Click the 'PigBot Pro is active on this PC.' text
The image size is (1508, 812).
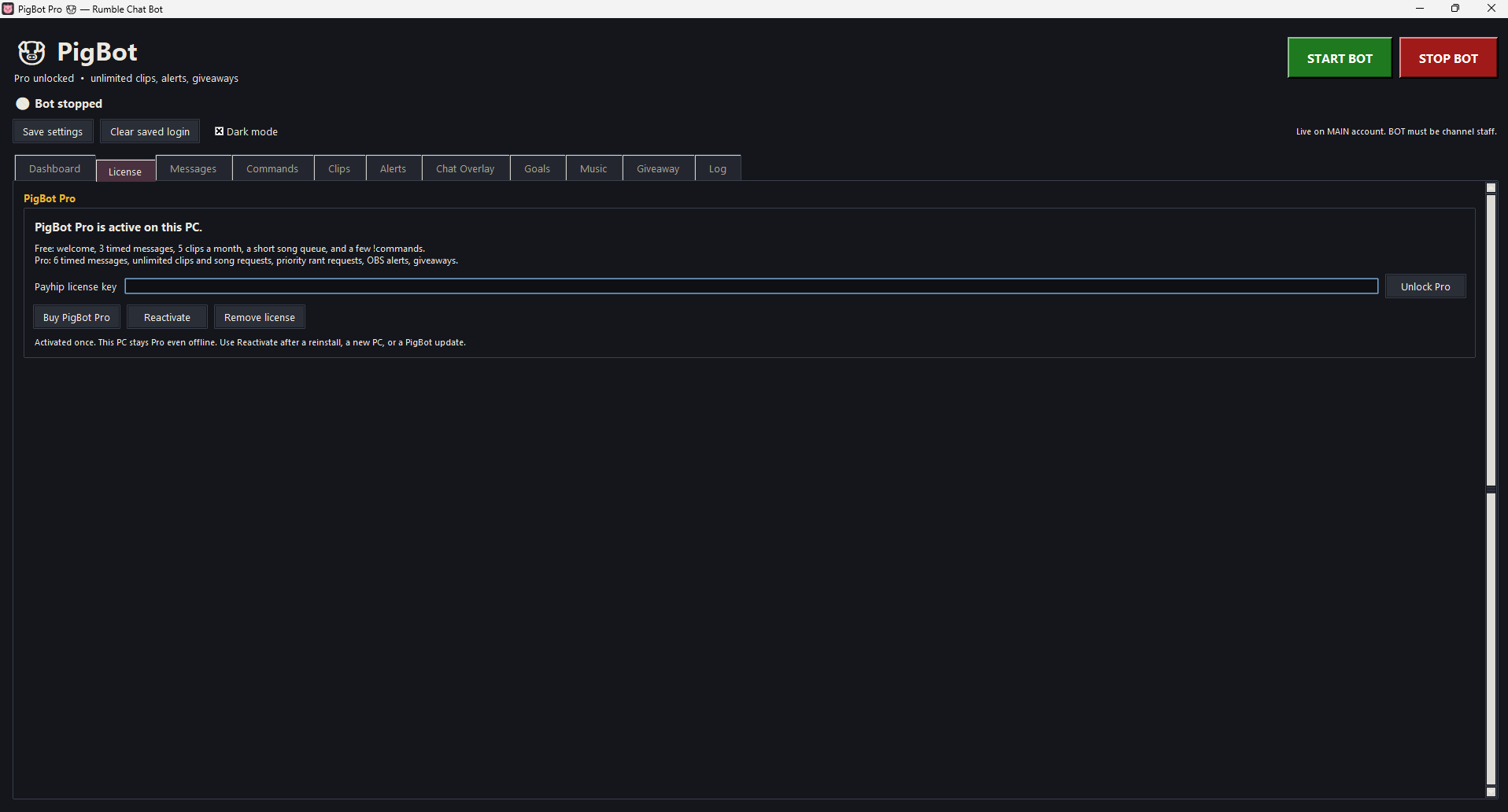click(x=118, y=227)
